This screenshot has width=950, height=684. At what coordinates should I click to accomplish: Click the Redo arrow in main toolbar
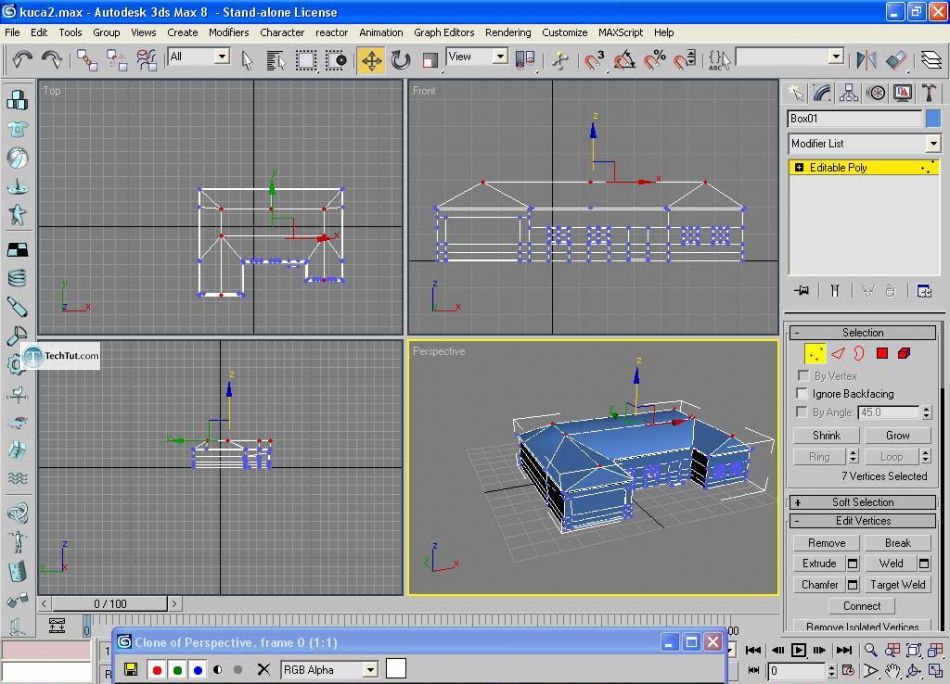51,59
